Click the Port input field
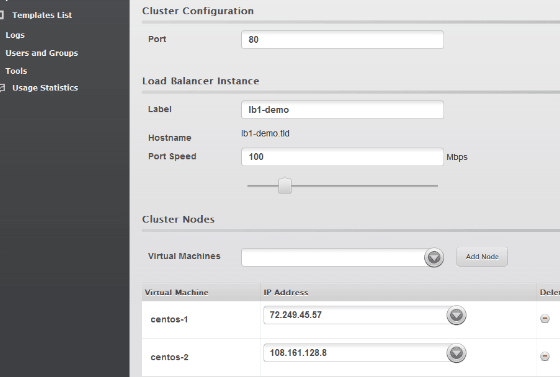Viewport: 560px width, 377px height. pyautogui.click(x=342, y=40)
